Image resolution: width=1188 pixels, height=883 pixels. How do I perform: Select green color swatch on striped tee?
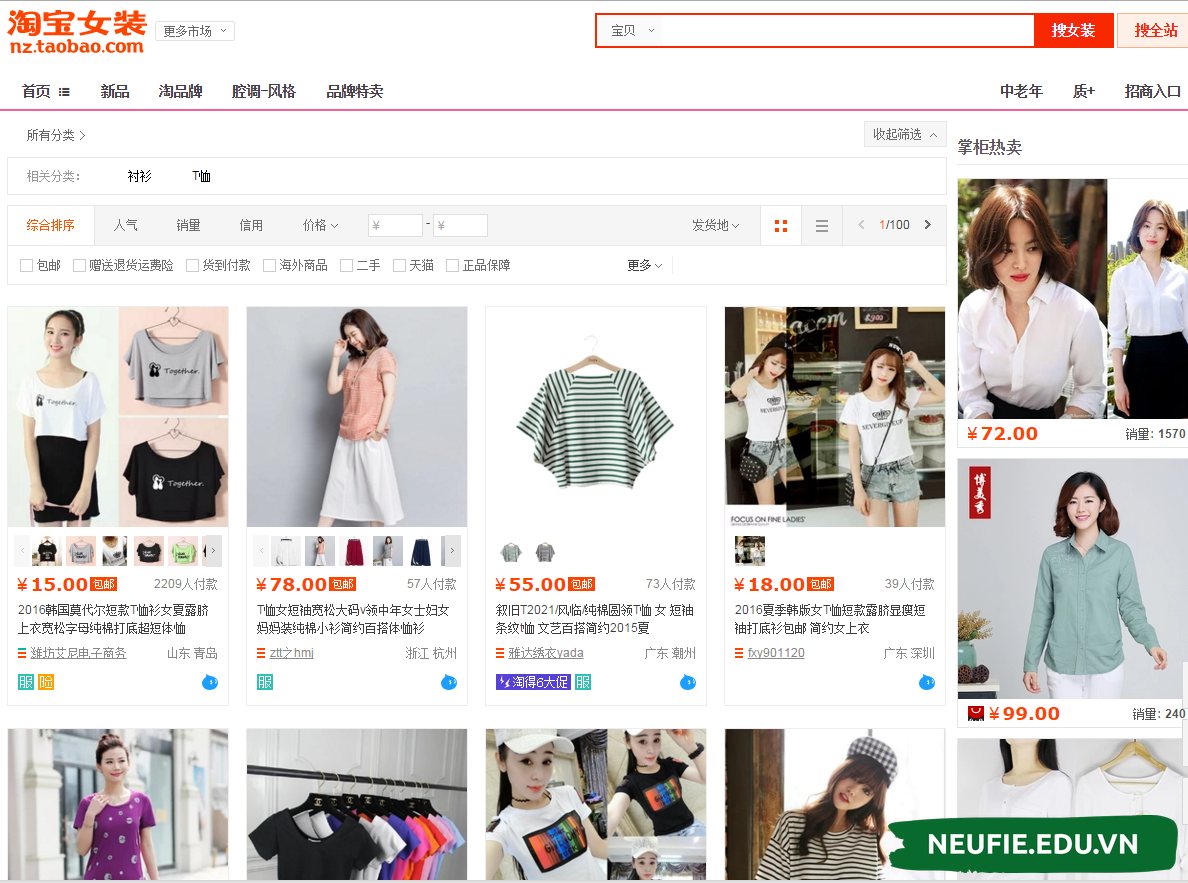[x=511, y=552]
